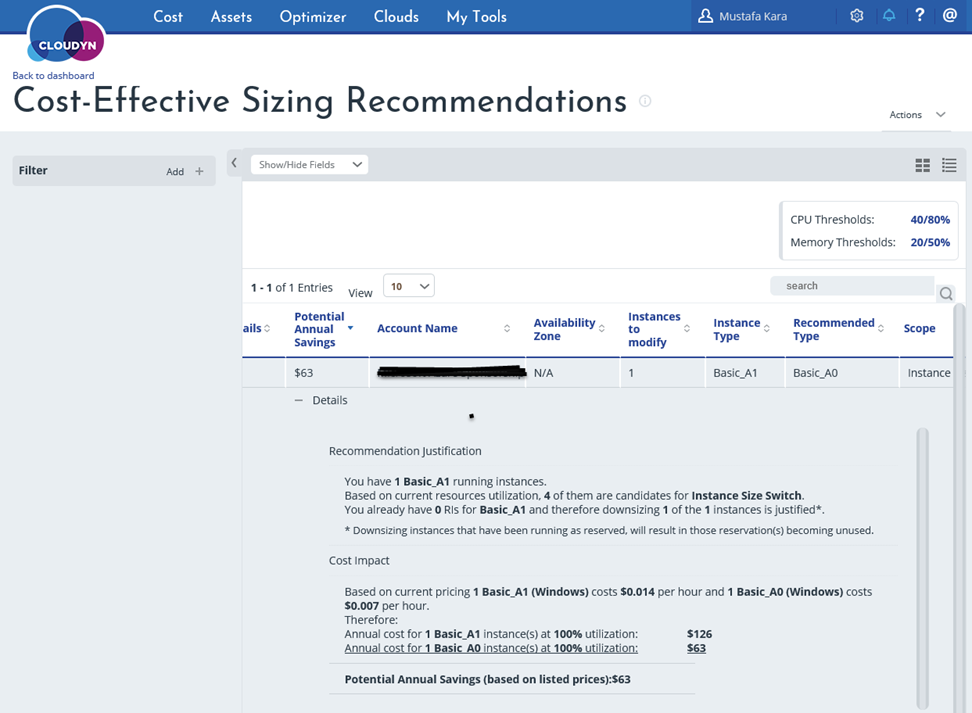
Task: Open the Actions dropdown
Action: pyautogui.click(x=917, y=115)
